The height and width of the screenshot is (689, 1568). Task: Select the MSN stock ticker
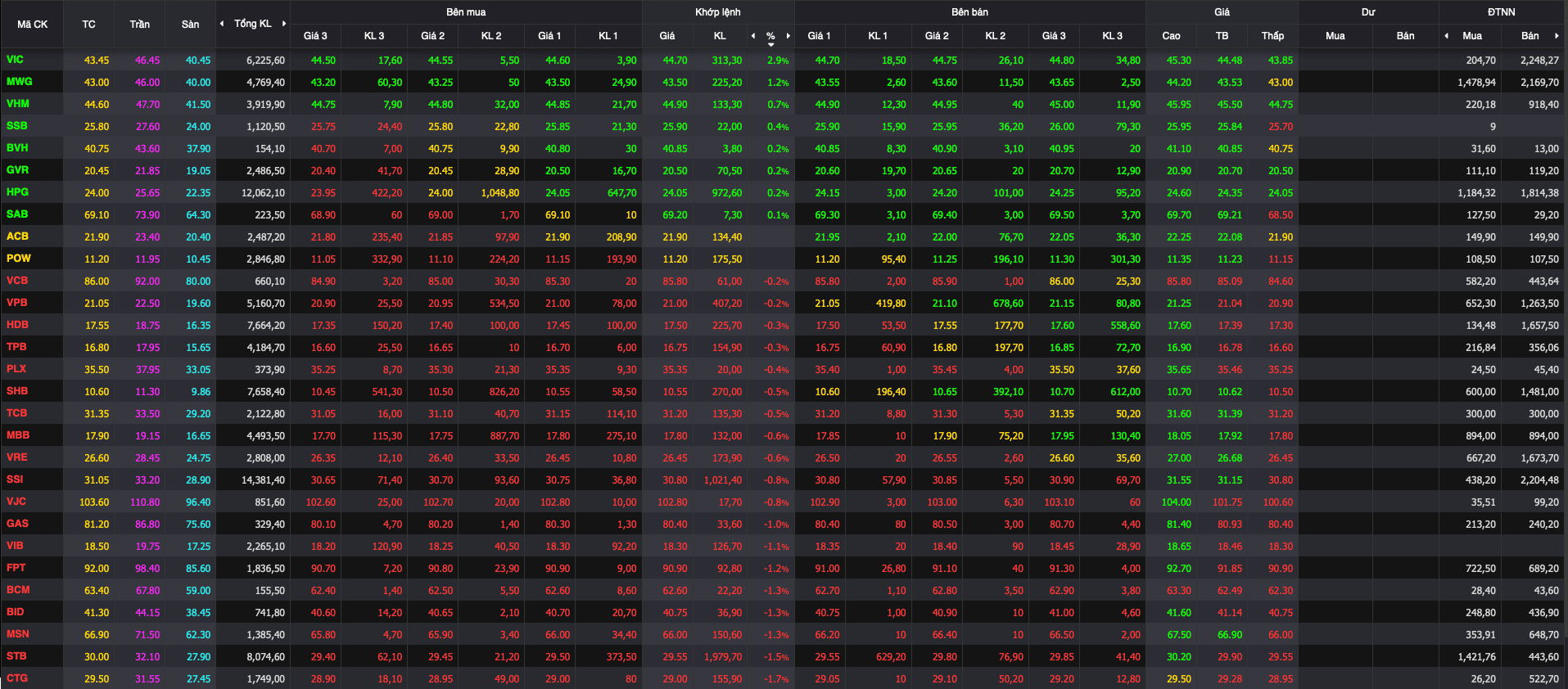click(x=18, y=634)
